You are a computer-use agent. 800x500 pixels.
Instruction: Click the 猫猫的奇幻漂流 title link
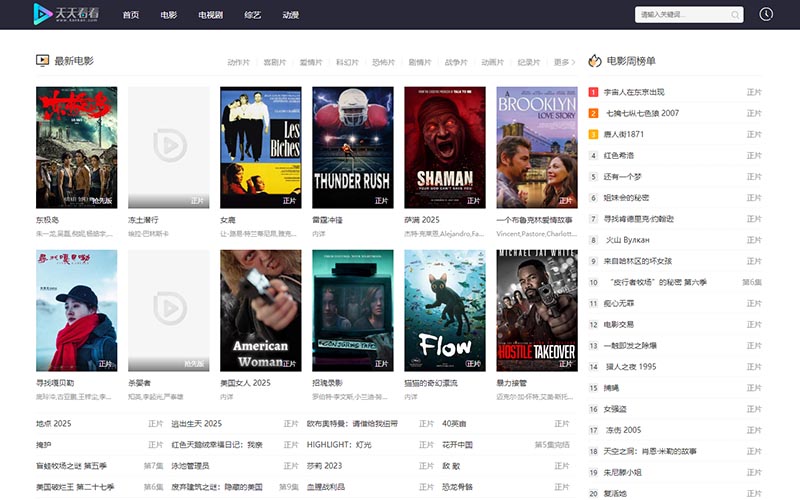coord(431,383)
